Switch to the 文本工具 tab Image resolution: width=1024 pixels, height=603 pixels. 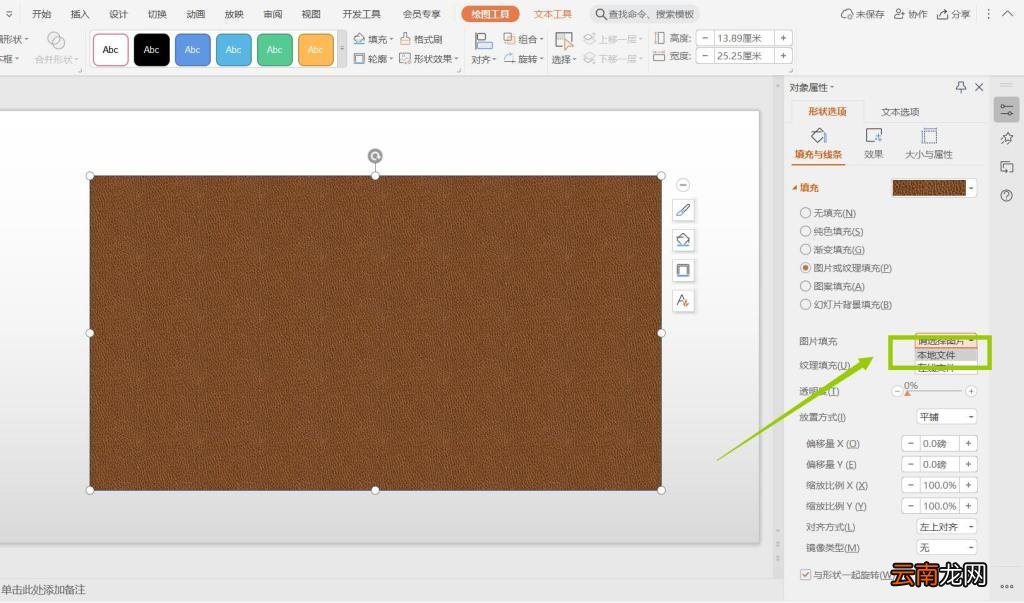(552, 14)
